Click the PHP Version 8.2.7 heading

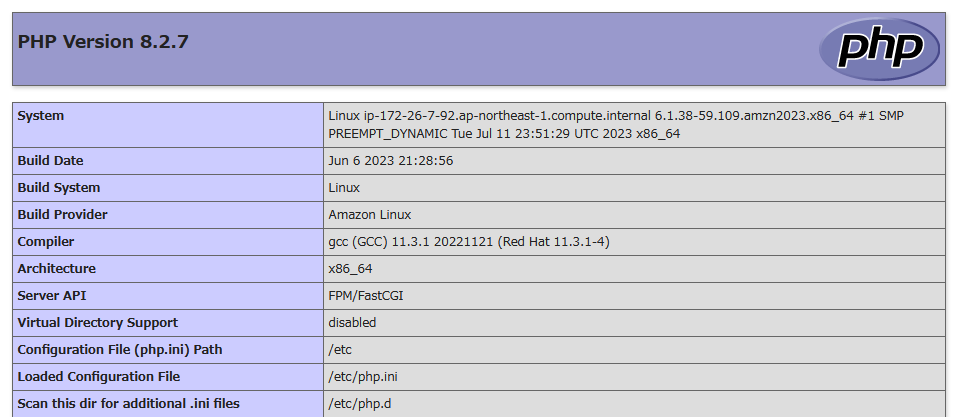tap(103, 42)
